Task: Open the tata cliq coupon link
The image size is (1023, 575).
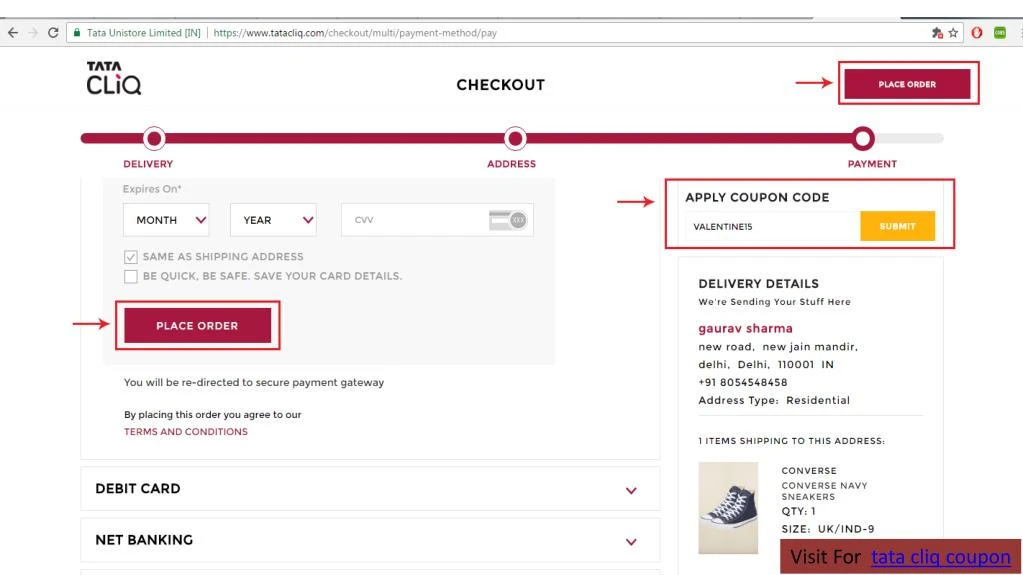Action: [940, 557]
